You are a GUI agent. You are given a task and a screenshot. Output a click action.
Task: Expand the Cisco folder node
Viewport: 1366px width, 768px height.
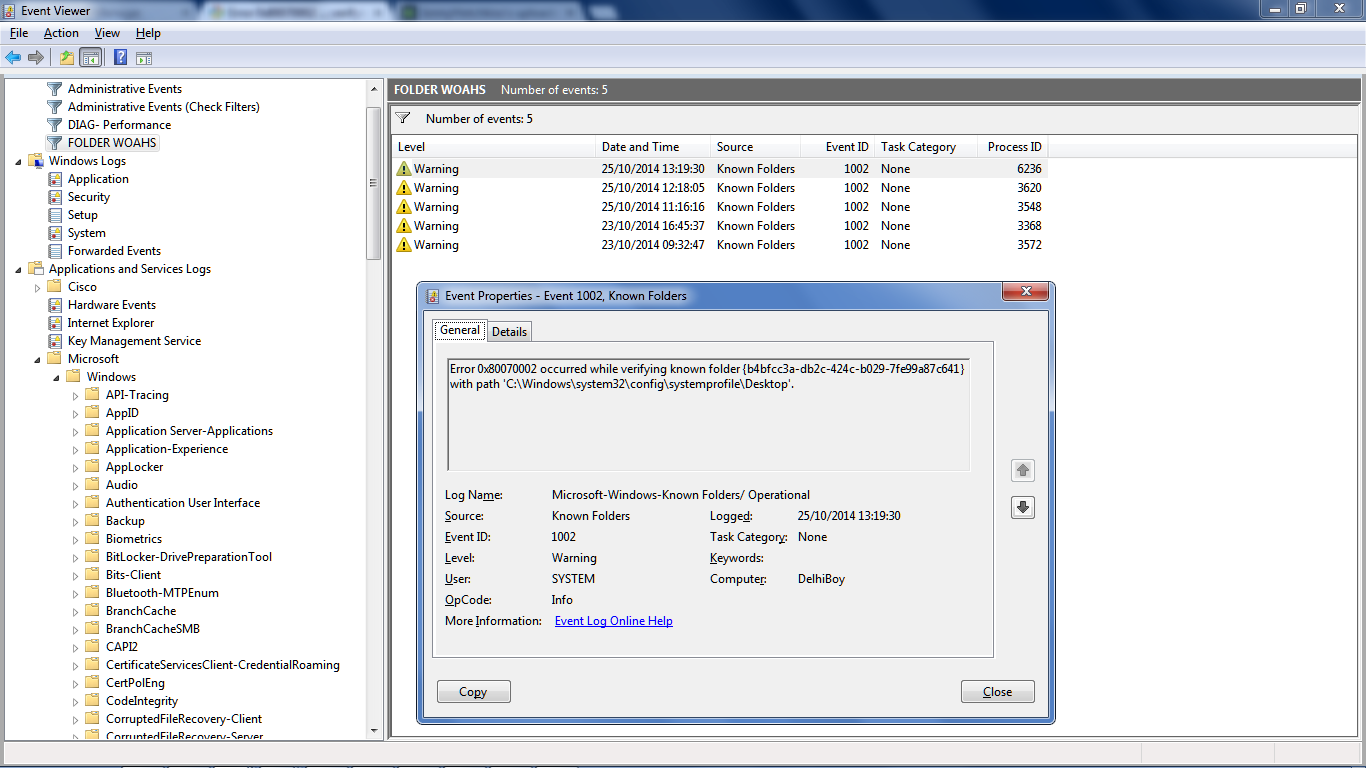38,287
